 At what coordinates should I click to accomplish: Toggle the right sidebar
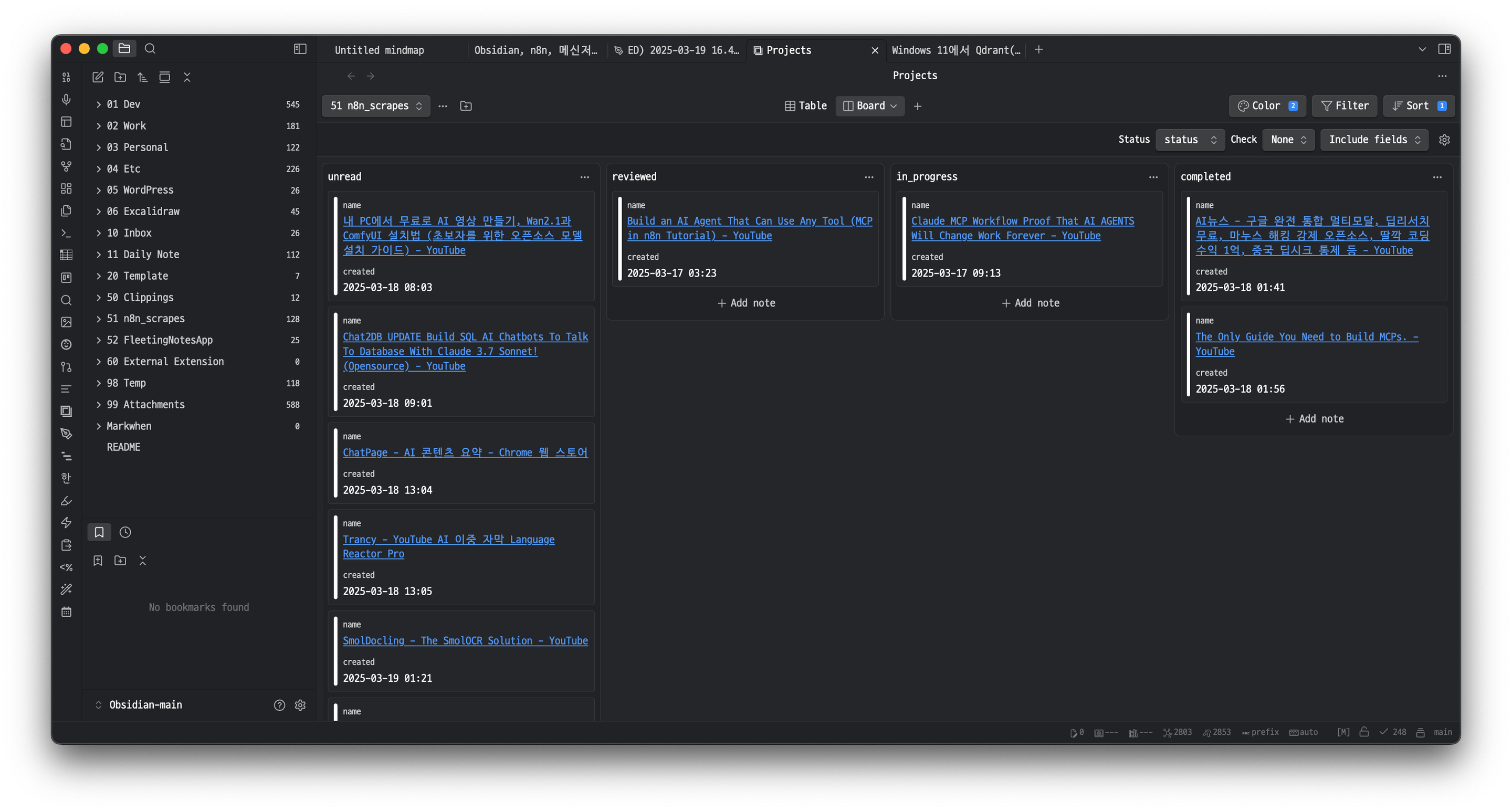pos(1444,49)
